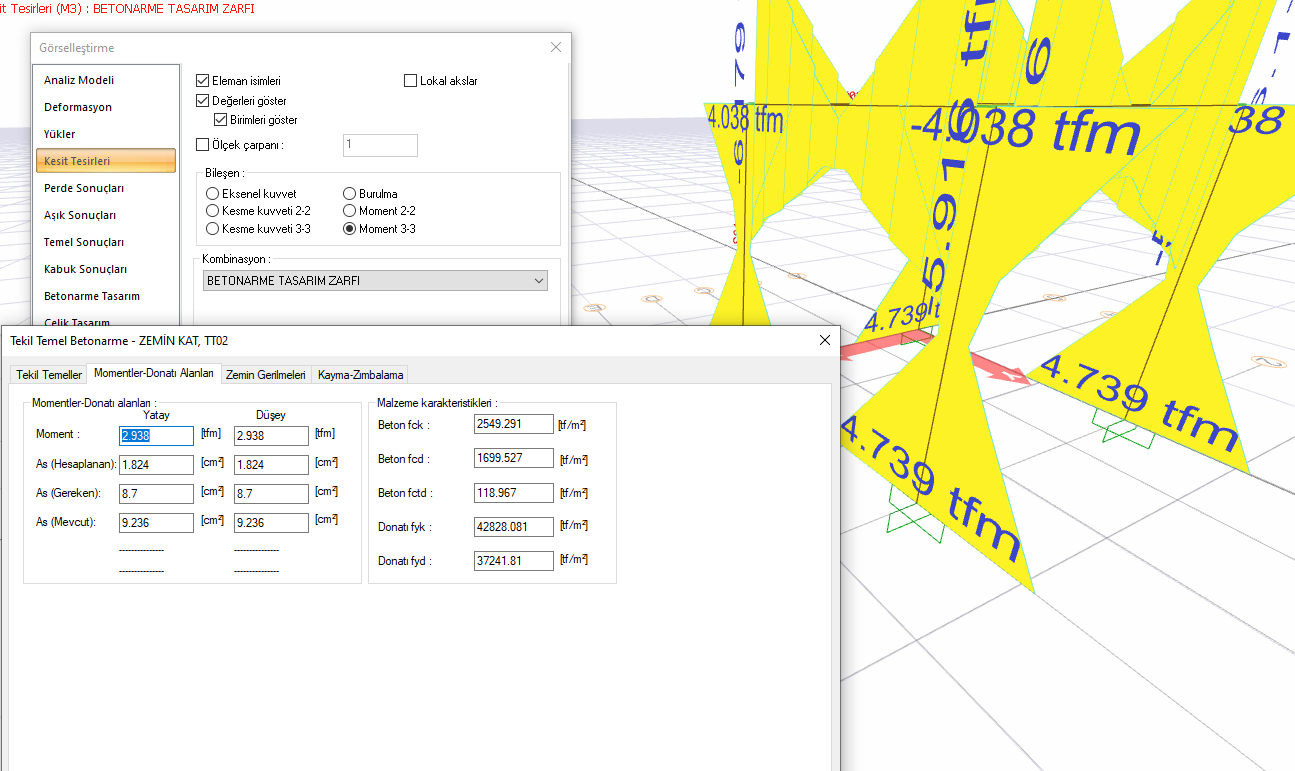The image size is (1295, 771).
Task: Uncheck the Değerleri göster checkbox
Action: [203, 101]
